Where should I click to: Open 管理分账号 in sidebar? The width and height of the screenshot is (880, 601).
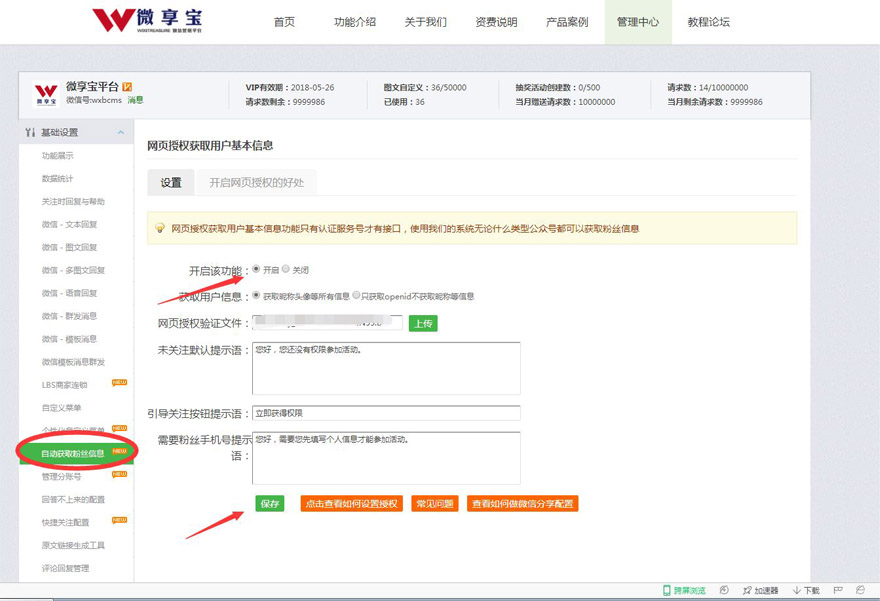61,476
